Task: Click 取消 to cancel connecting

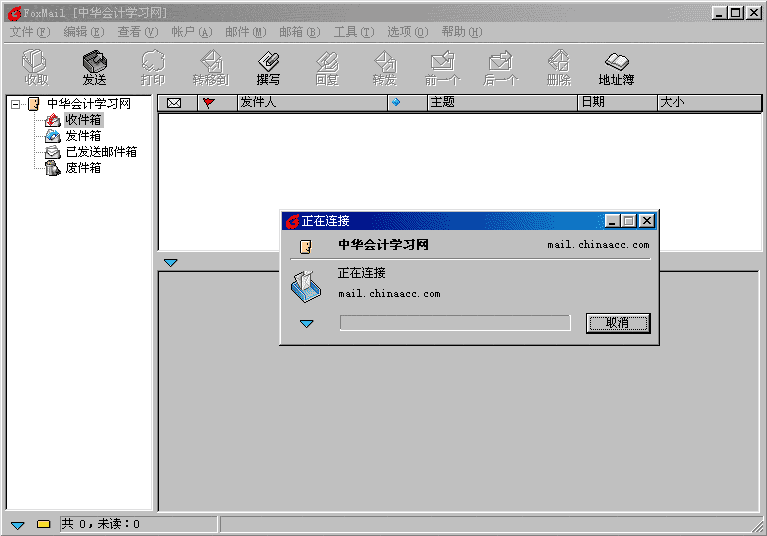Action: coord(618,323)
